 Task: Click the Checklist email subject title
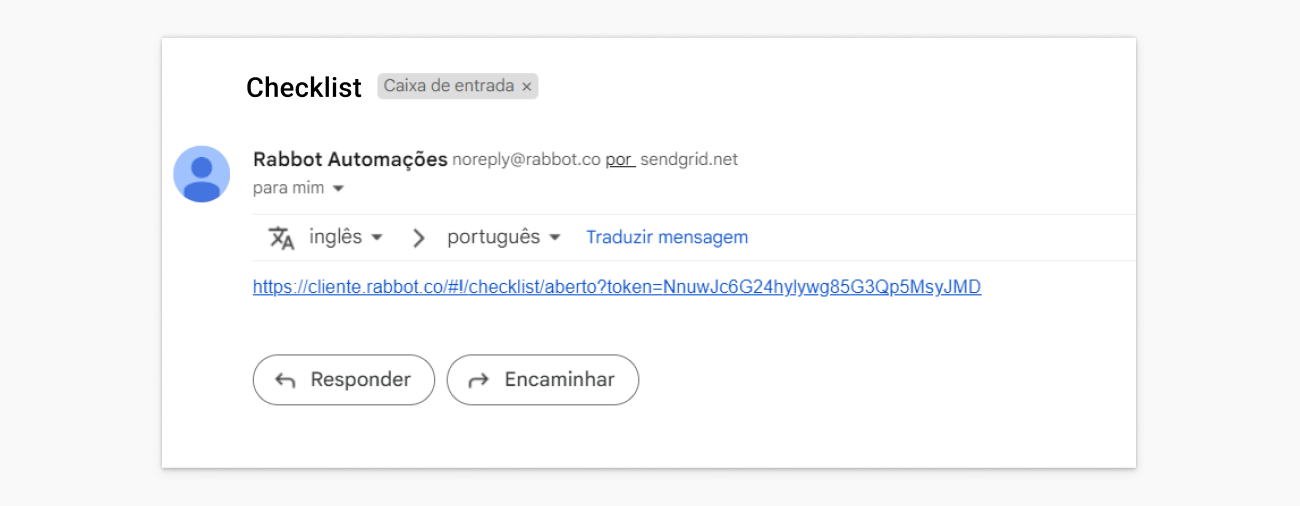tap(304, 88)
